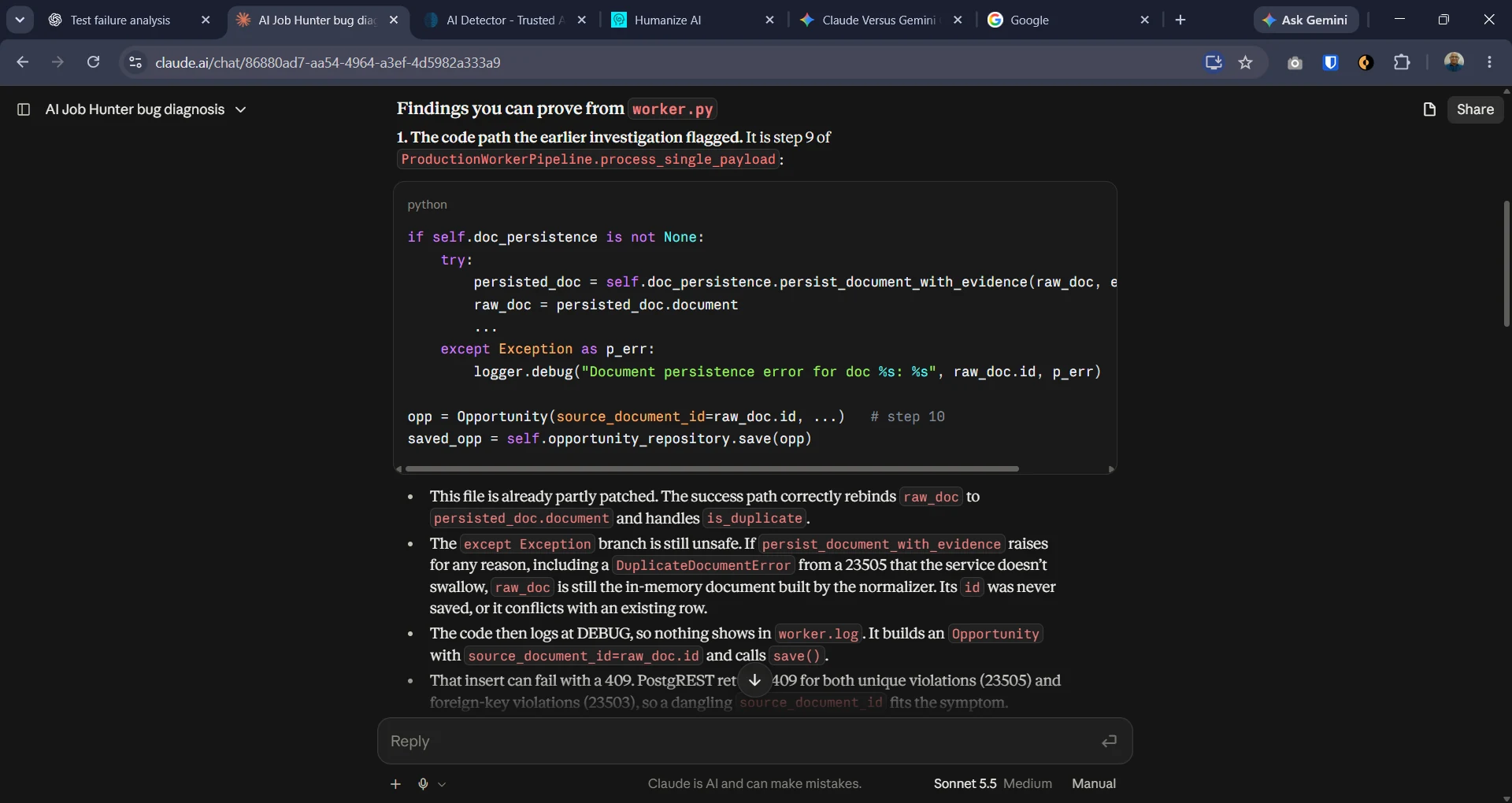Image resolution: width=1512 pixels, height=803 pixels.
Task: Open the tab search dropdown arrow
Action: tap(20, 20)
